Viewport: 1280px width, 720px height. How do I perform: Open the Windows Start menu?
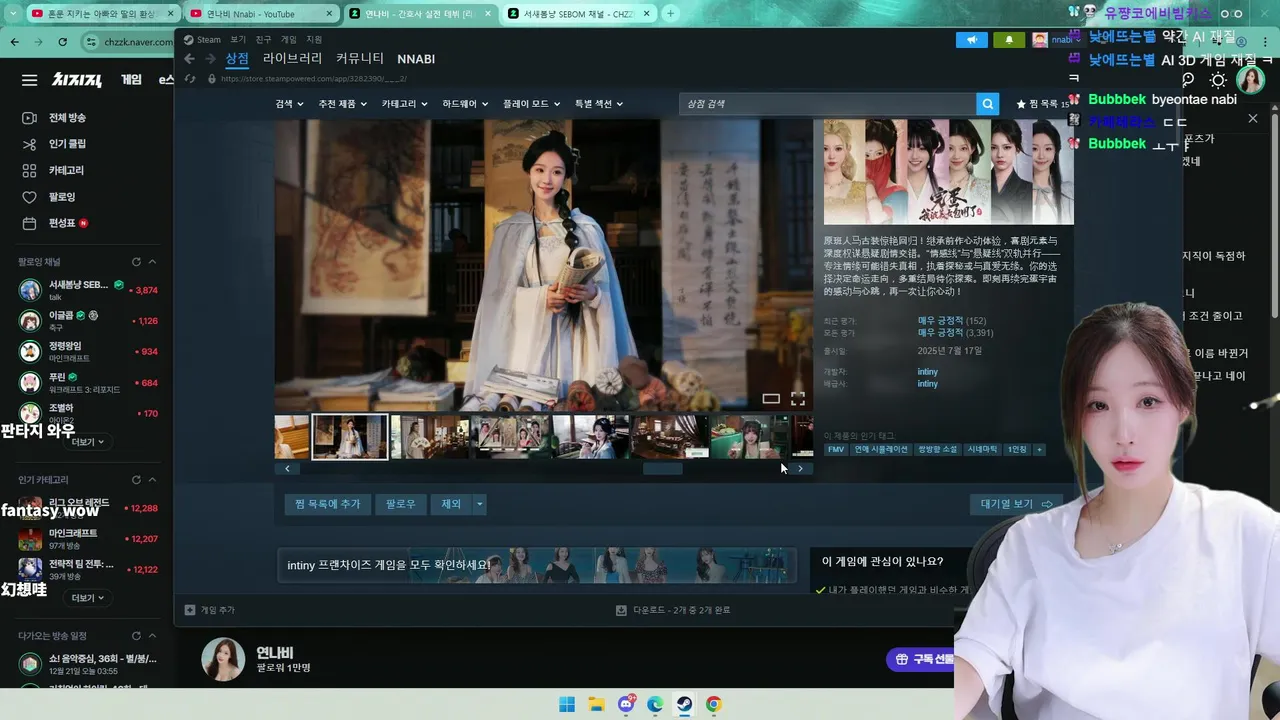click(x=567, y=704)
